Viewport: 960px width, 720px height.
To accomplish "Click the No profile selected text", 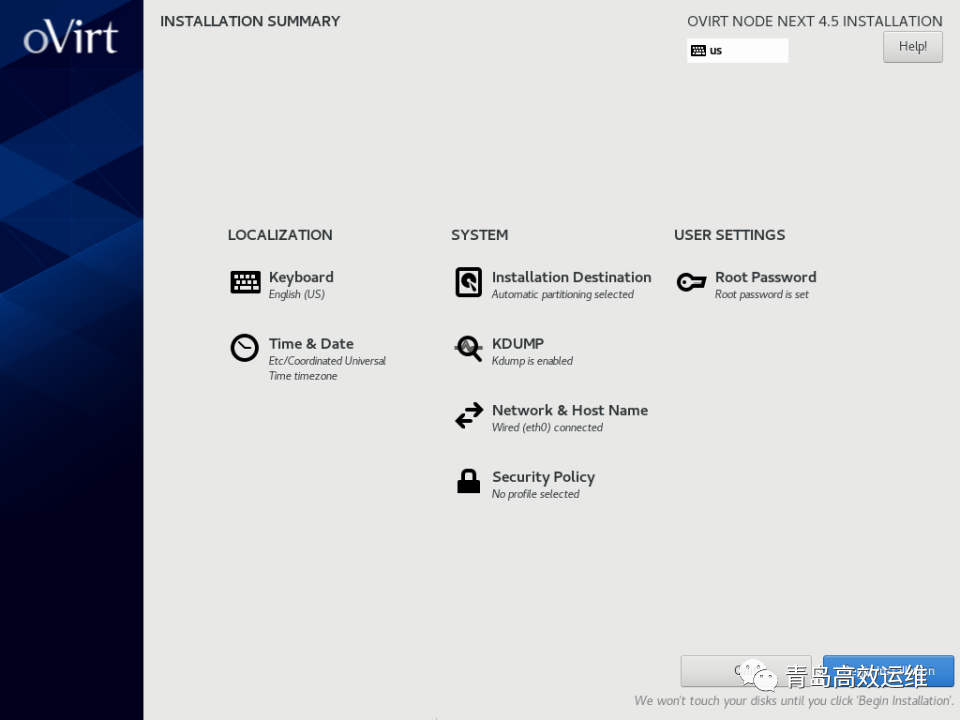I will [x=536, y=494].
